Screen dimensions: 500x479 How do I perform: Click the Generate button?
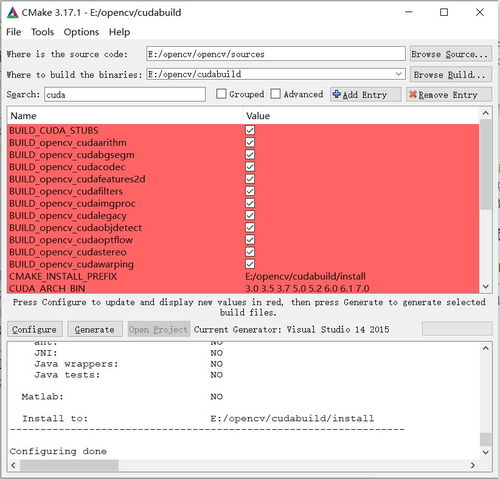pos(95,329)
